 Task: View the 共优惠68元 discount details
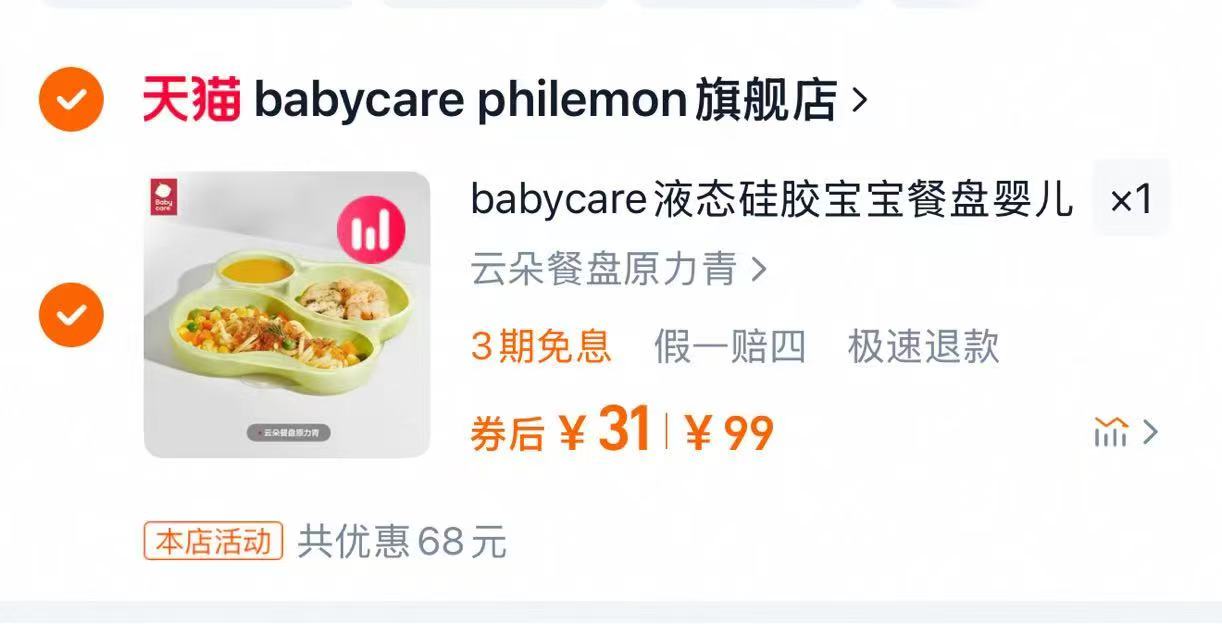[x=402, y=542]
